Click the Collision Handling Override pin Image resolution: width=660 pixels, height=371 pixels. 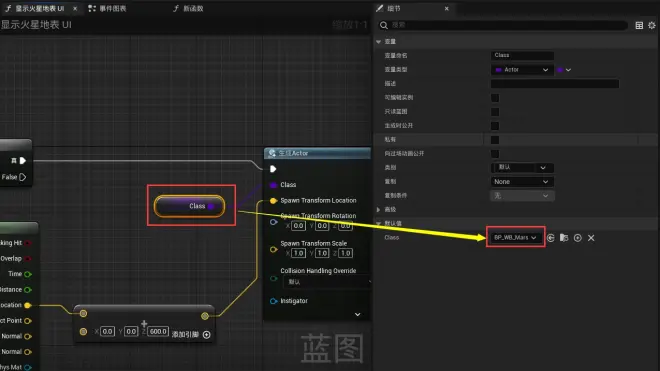coord(273,278)
